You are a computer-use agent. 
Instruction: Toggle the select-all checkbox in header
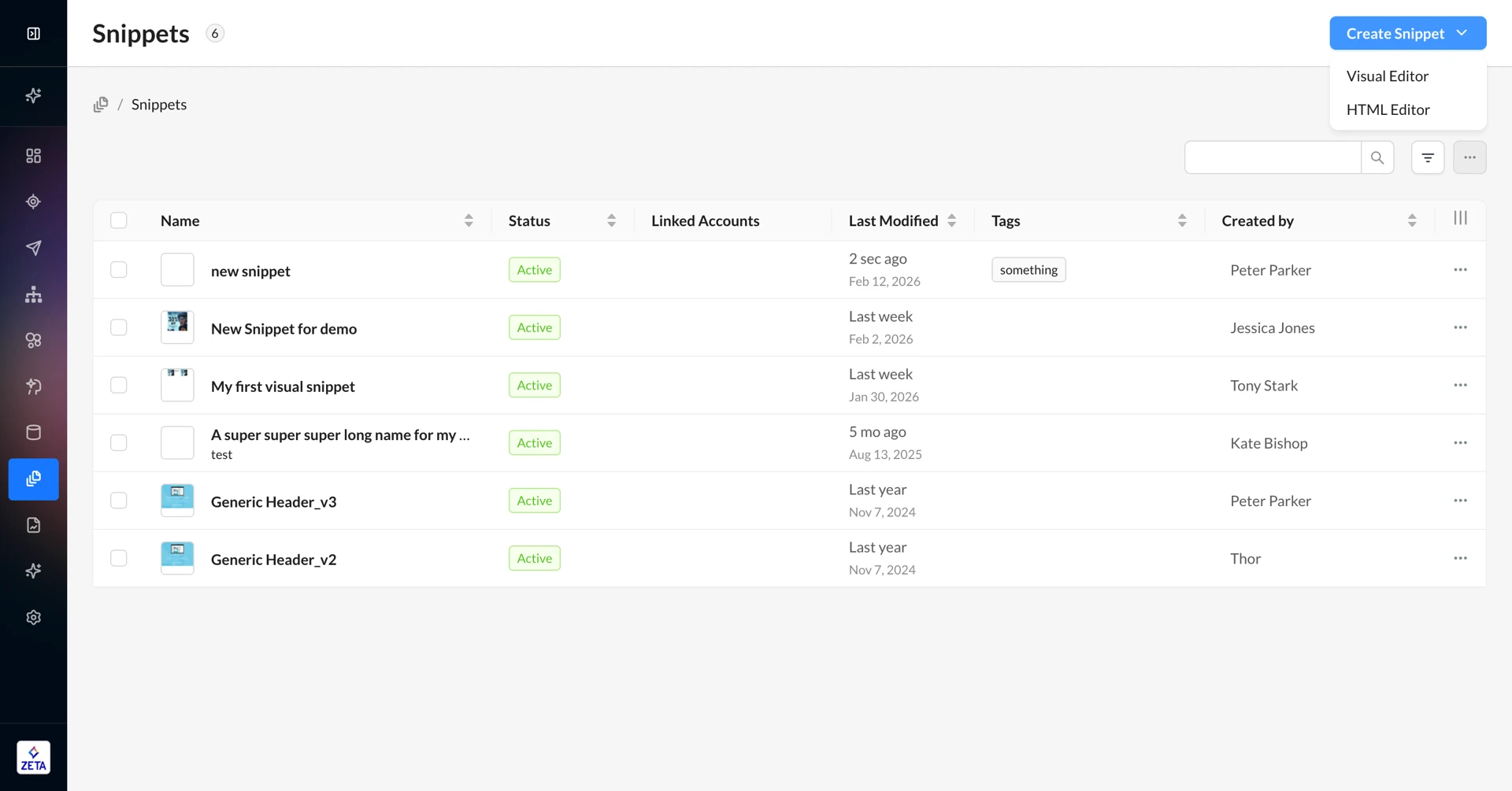click(119, 220)
